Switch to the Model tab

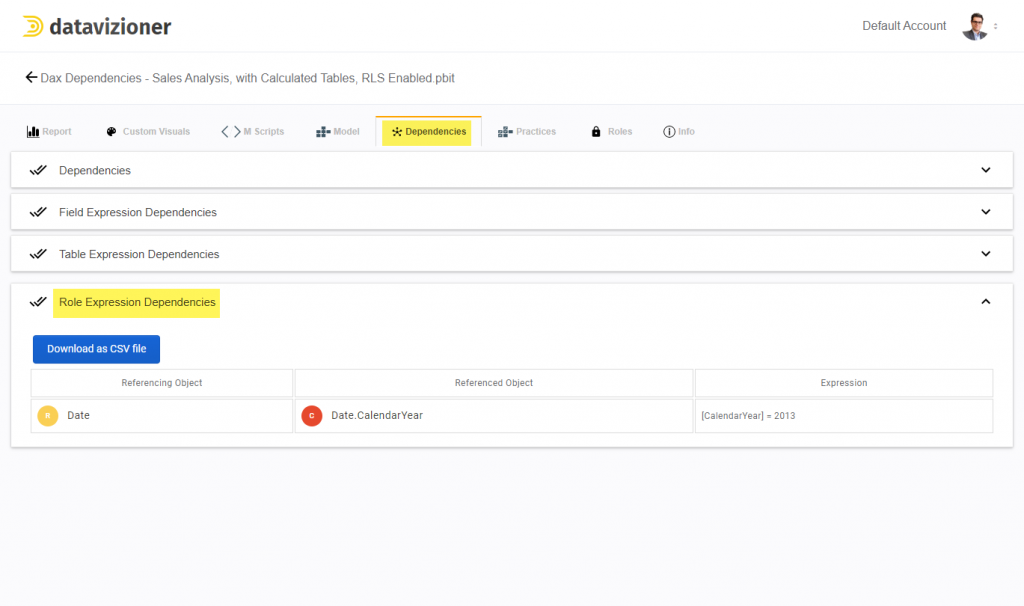[x=338, y=131]
